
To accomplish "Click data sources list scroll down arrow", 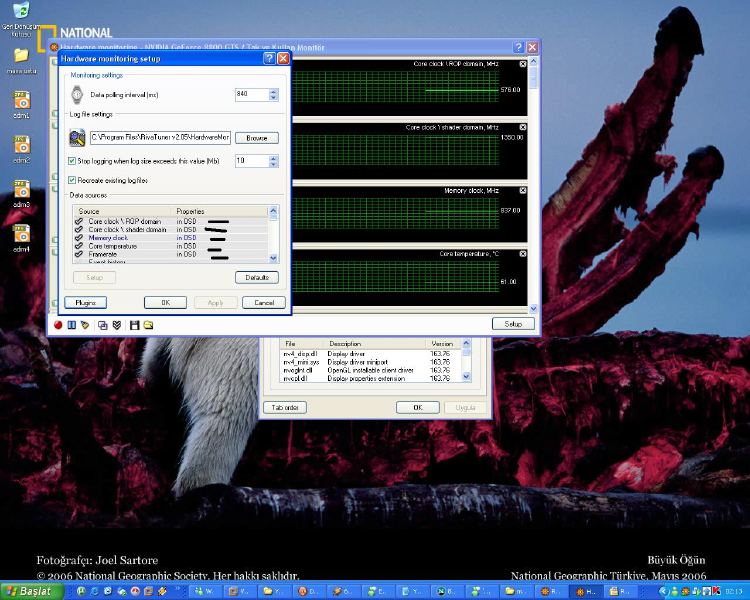I will click(274, 258).
